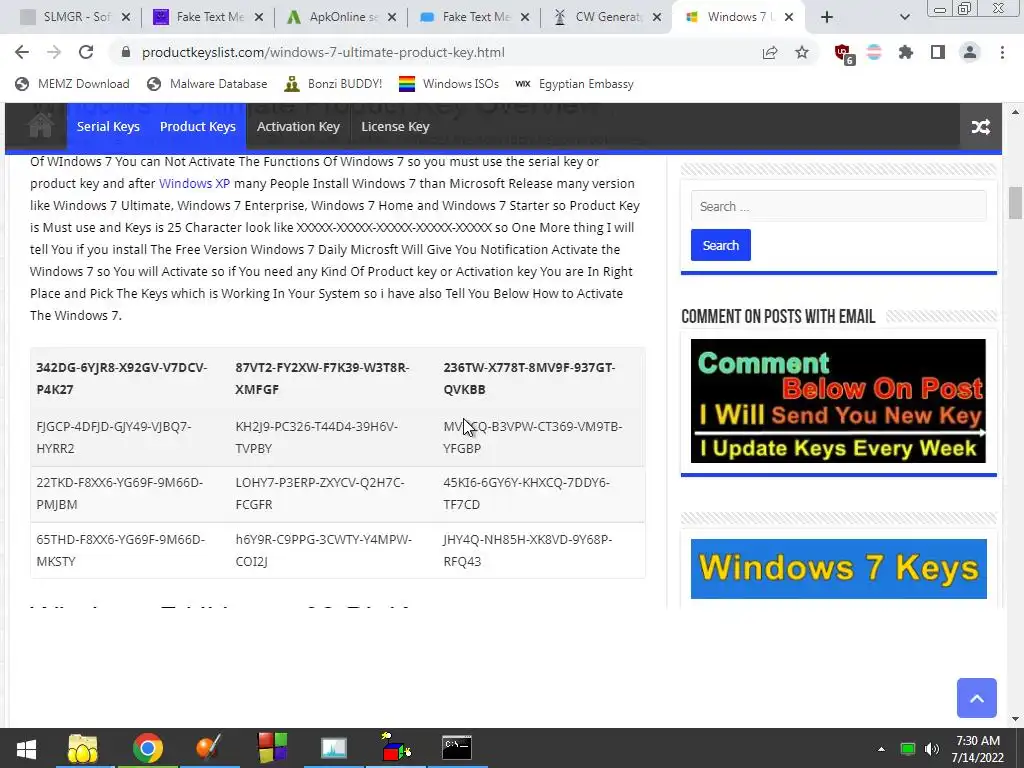This screenshot has width=1024, height=768.
Task: Focus the sidebar Search field
Action: tap(839, 206)
